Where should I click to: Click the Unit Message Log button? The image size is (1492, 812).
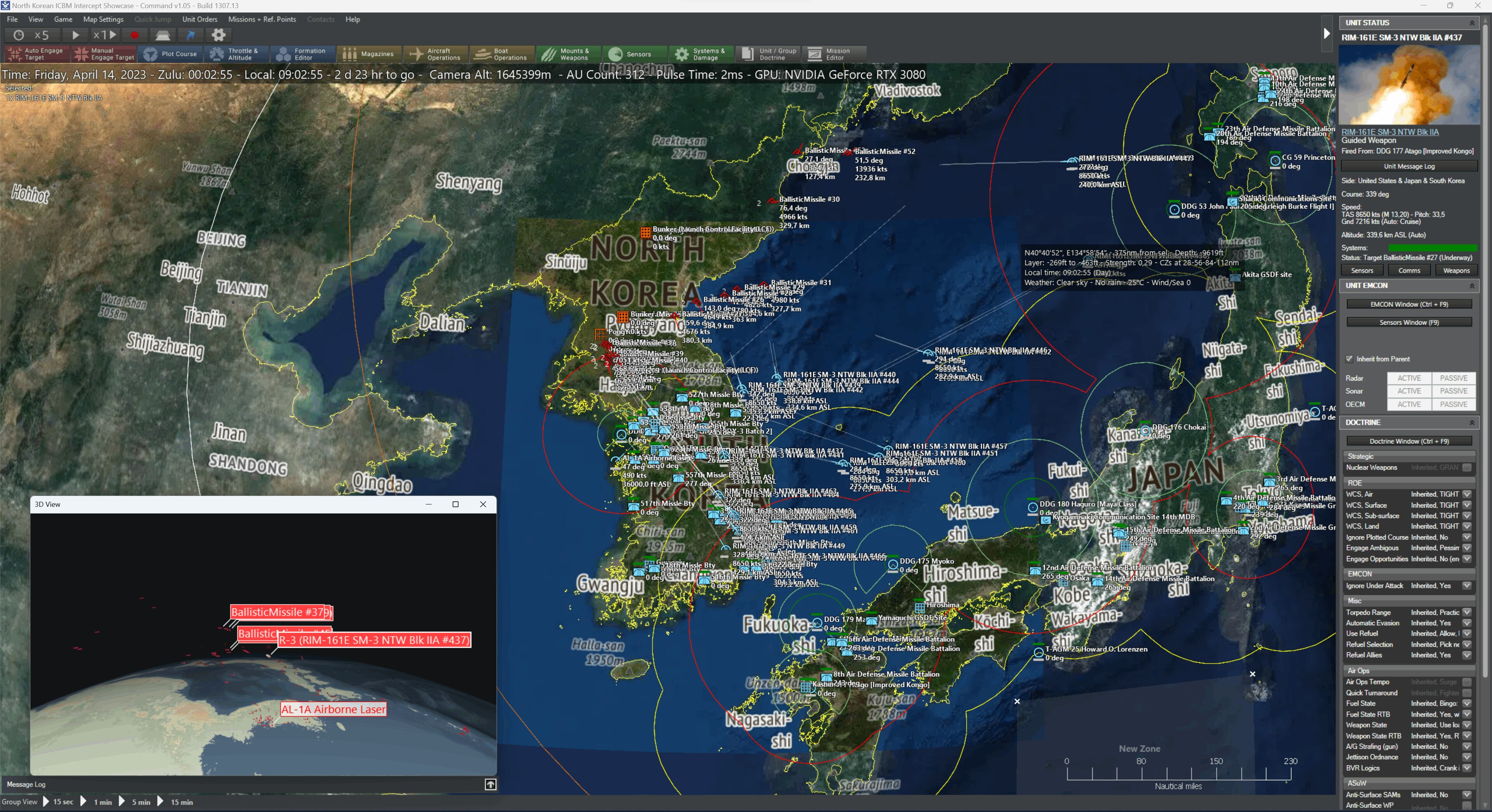tap(1408, 166)
